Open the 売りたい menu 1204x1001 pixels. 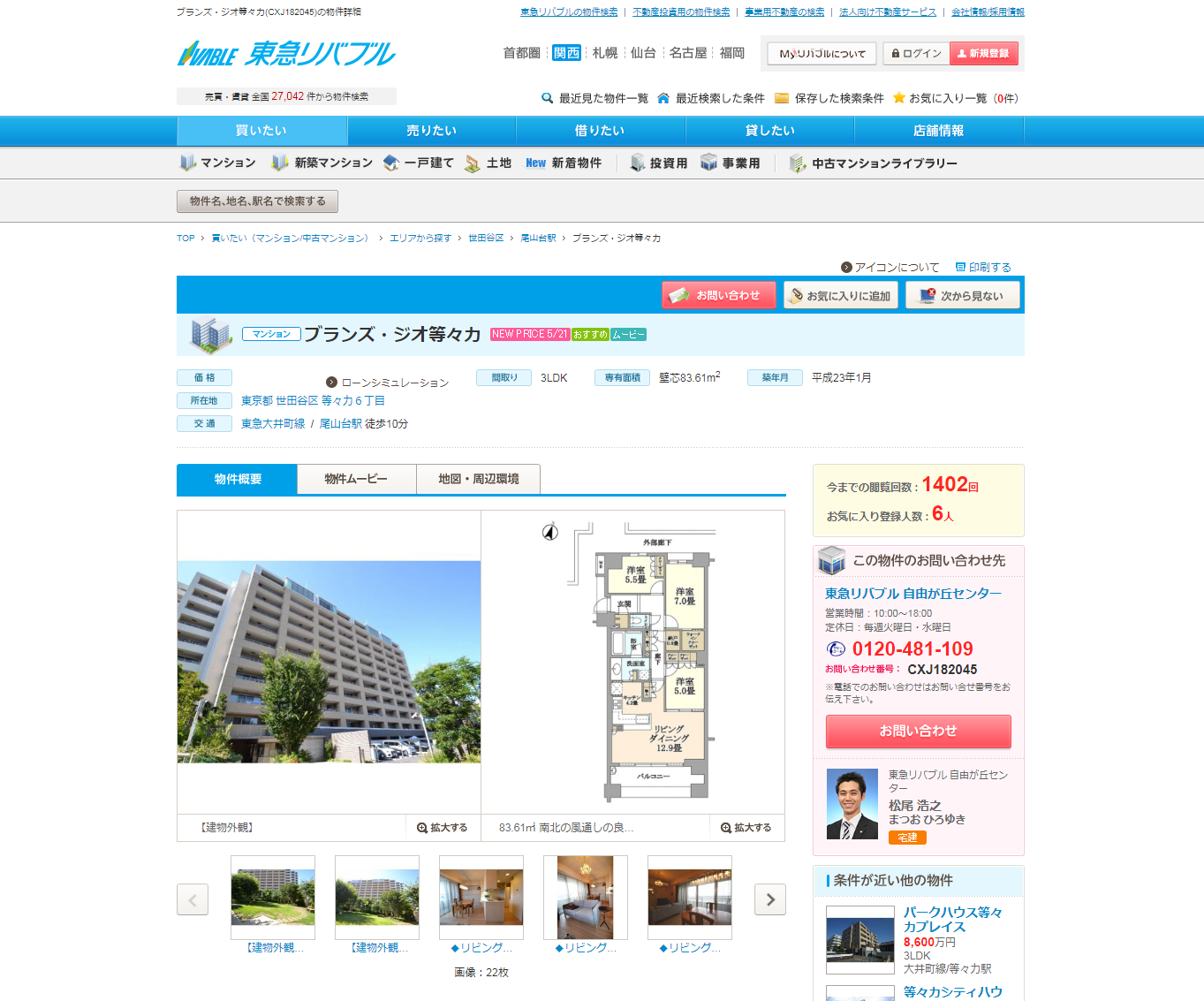click(x=432, y=131)
